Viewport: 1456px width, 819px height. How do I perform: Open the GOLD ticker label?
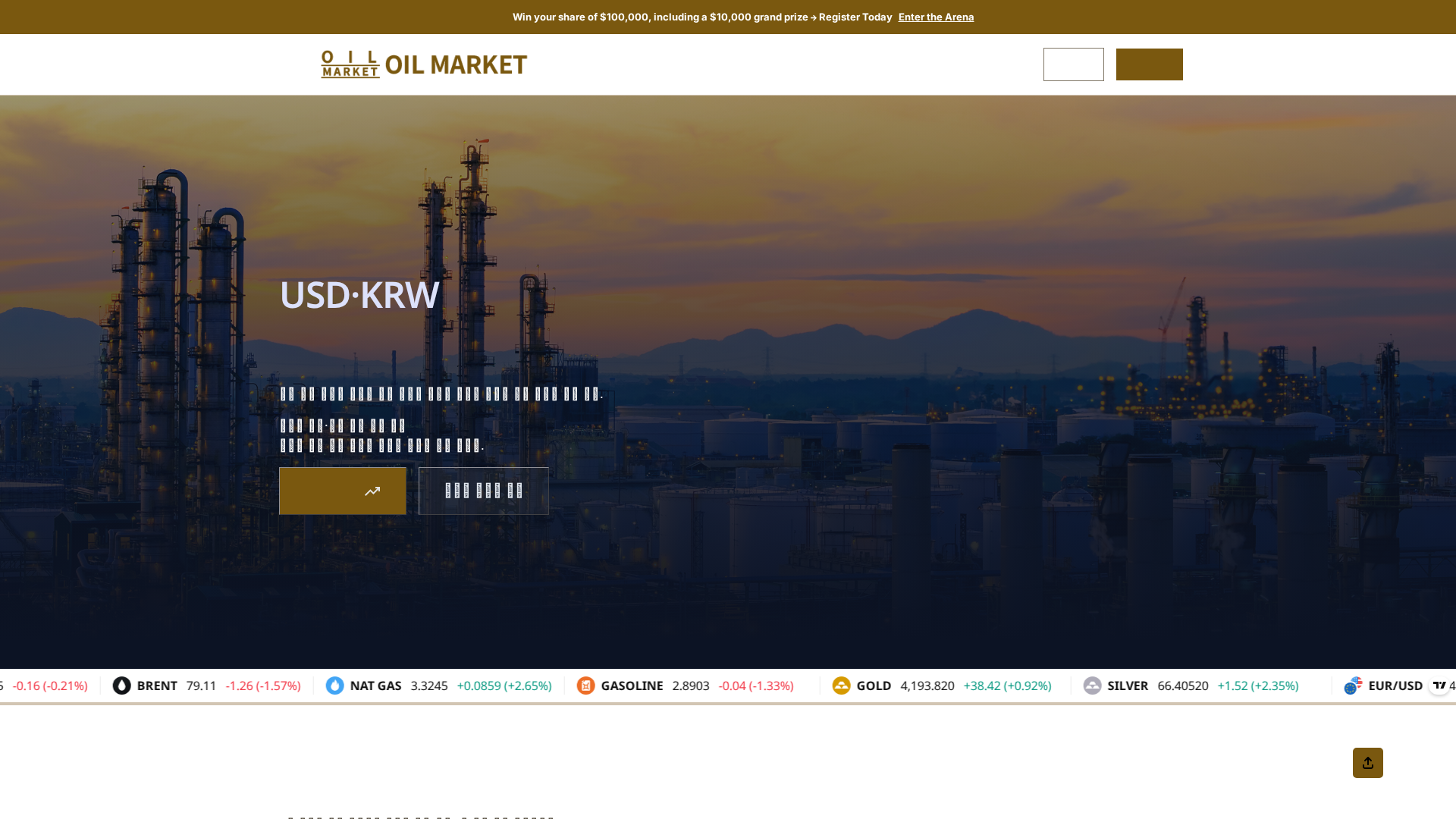[x=874, y=686]
